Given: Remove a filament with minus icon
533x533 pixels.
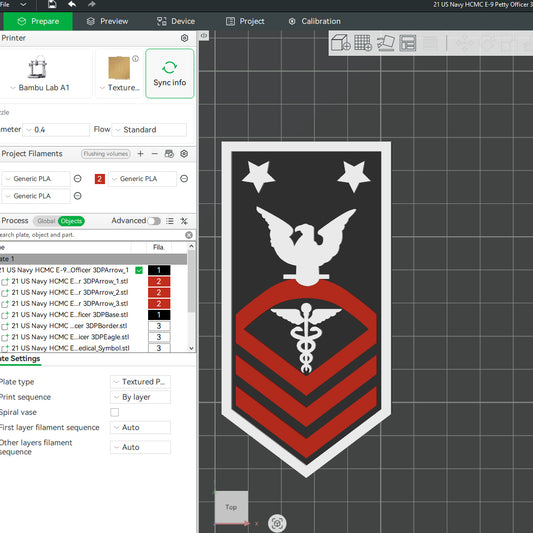Looking at the screenshot, I should coord(155,154).
